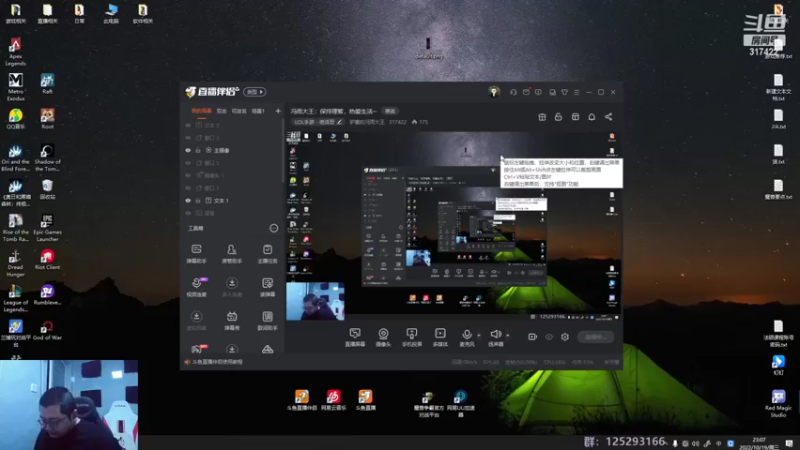Screen dimensions: 800x450
Task: Click the 麦克风 microphone icon
Action: (x=467, y=335)
